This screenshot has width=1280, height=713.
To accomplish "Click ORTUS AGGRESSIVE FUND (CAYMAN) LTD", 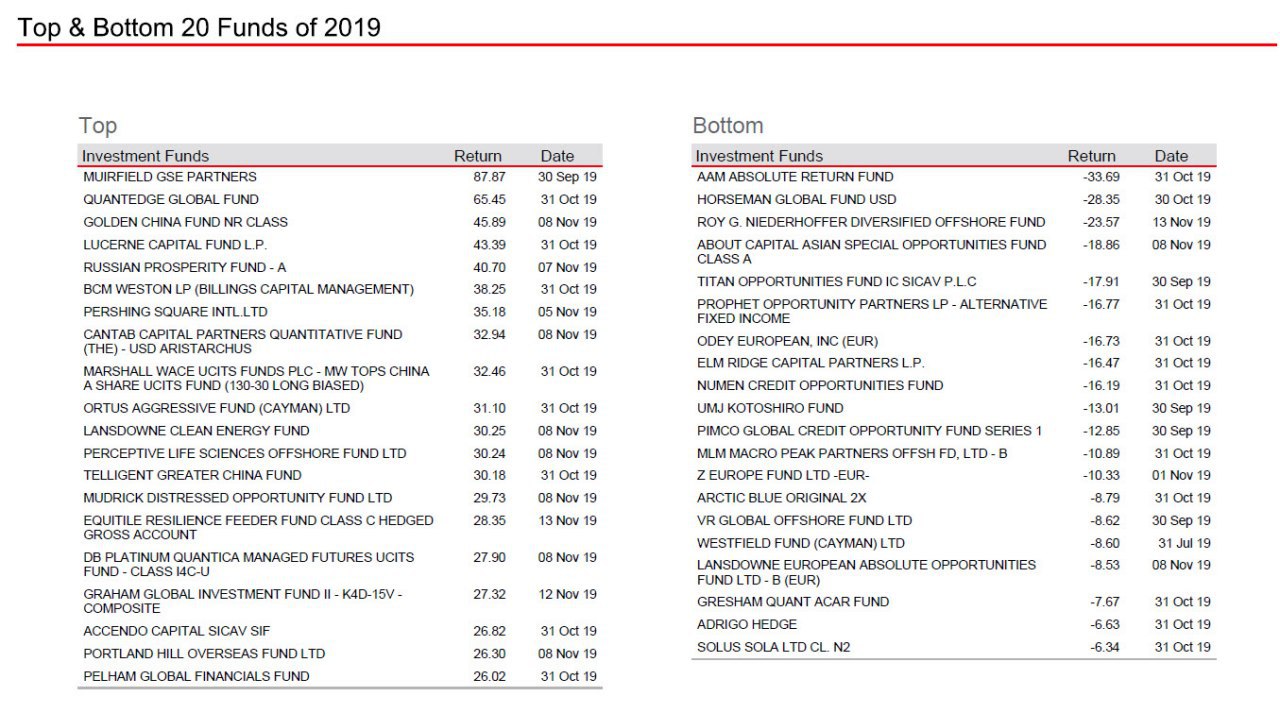I will 217,408.
